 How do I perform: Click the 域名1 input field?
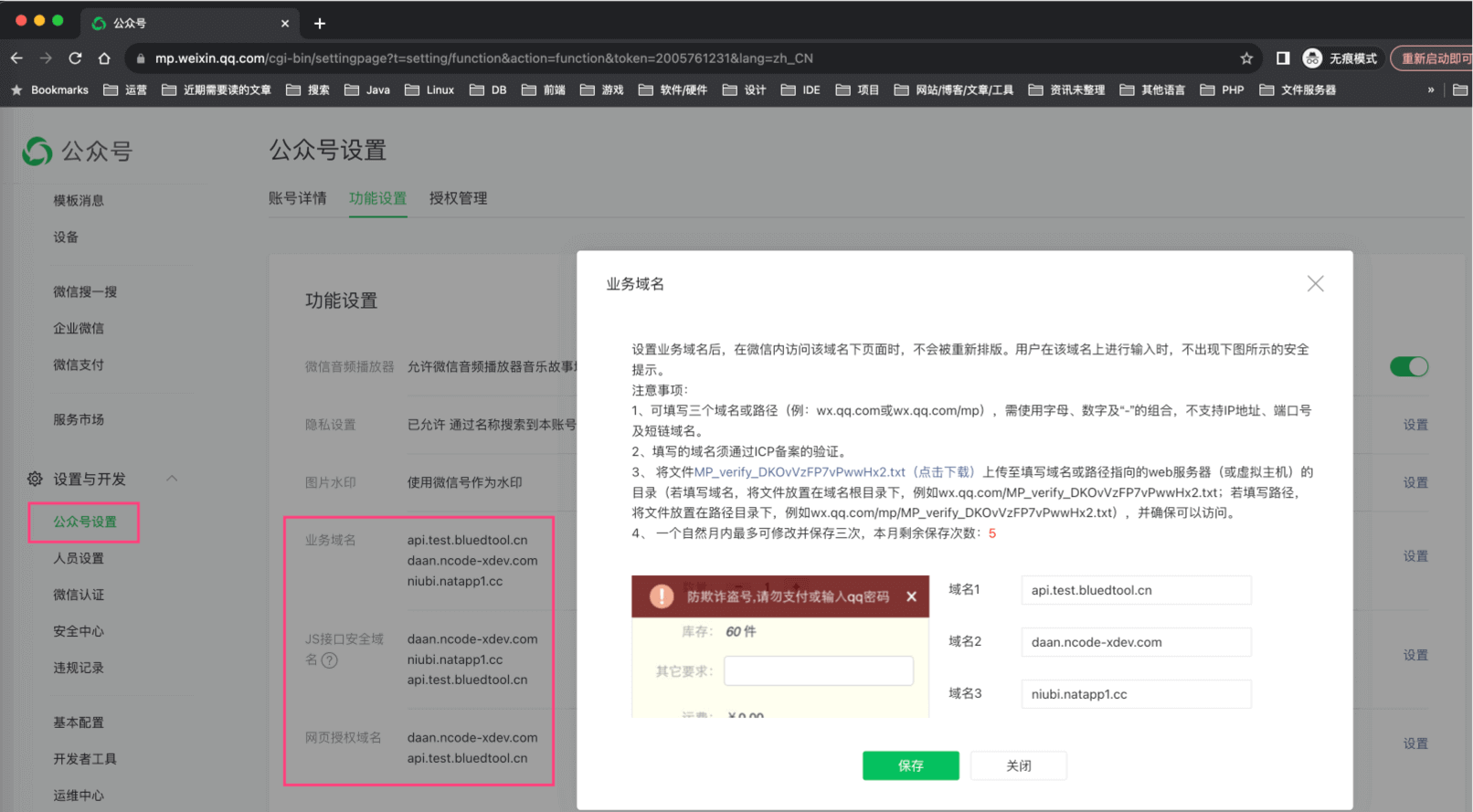pyautogui.click(x=1135, y=590)
